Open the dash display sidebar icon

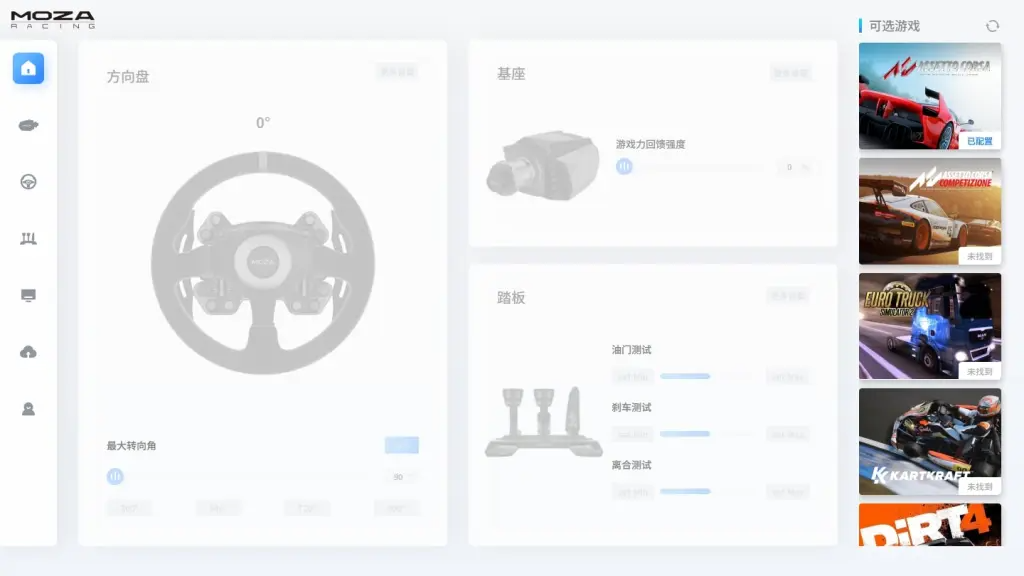pyautogui.click(x=28, y=295)
